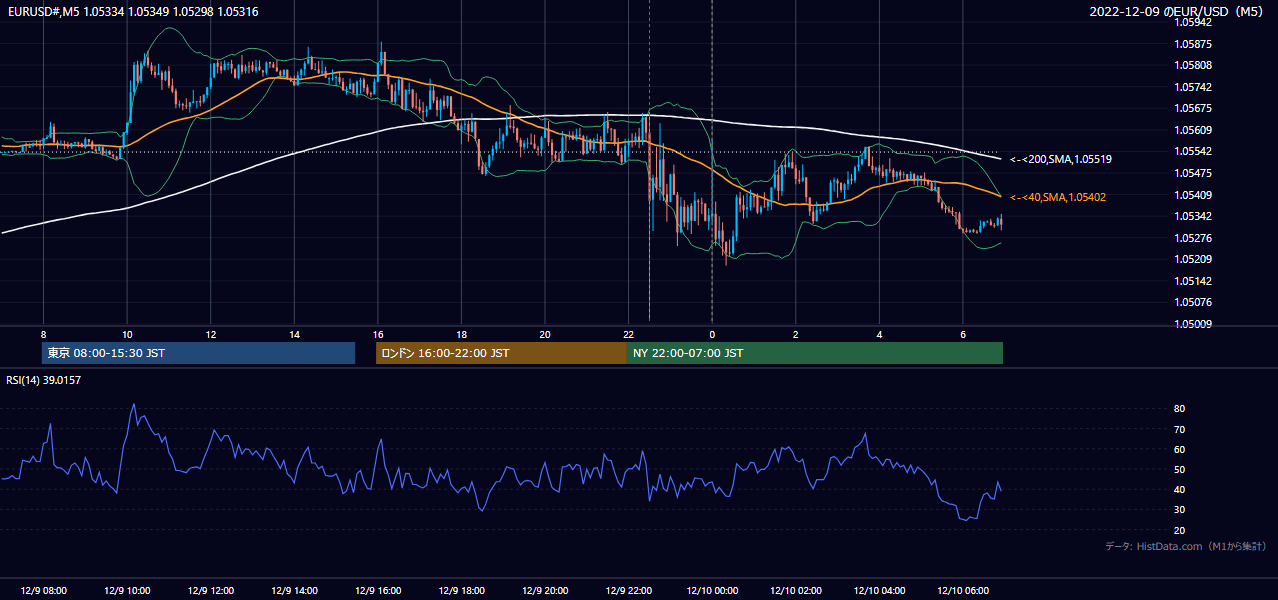The image size is (1278, 600).
Task: Click the 12/9 08:00 time axis label
Action: [x=43, y=591]
